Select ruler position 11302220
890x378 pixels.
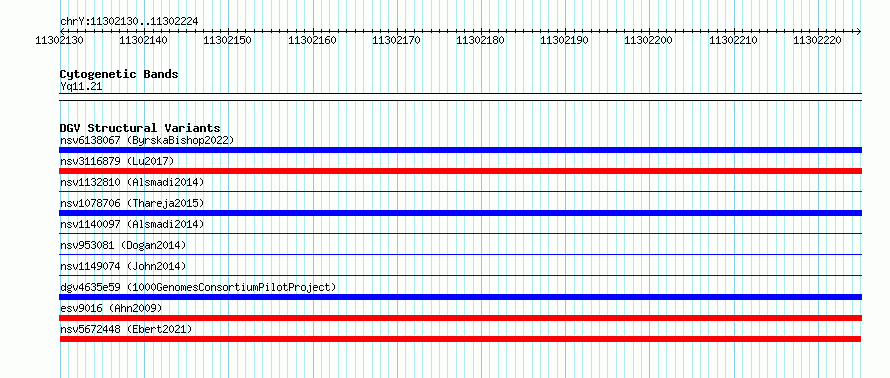pyautogui.click(x=817, y=40)
